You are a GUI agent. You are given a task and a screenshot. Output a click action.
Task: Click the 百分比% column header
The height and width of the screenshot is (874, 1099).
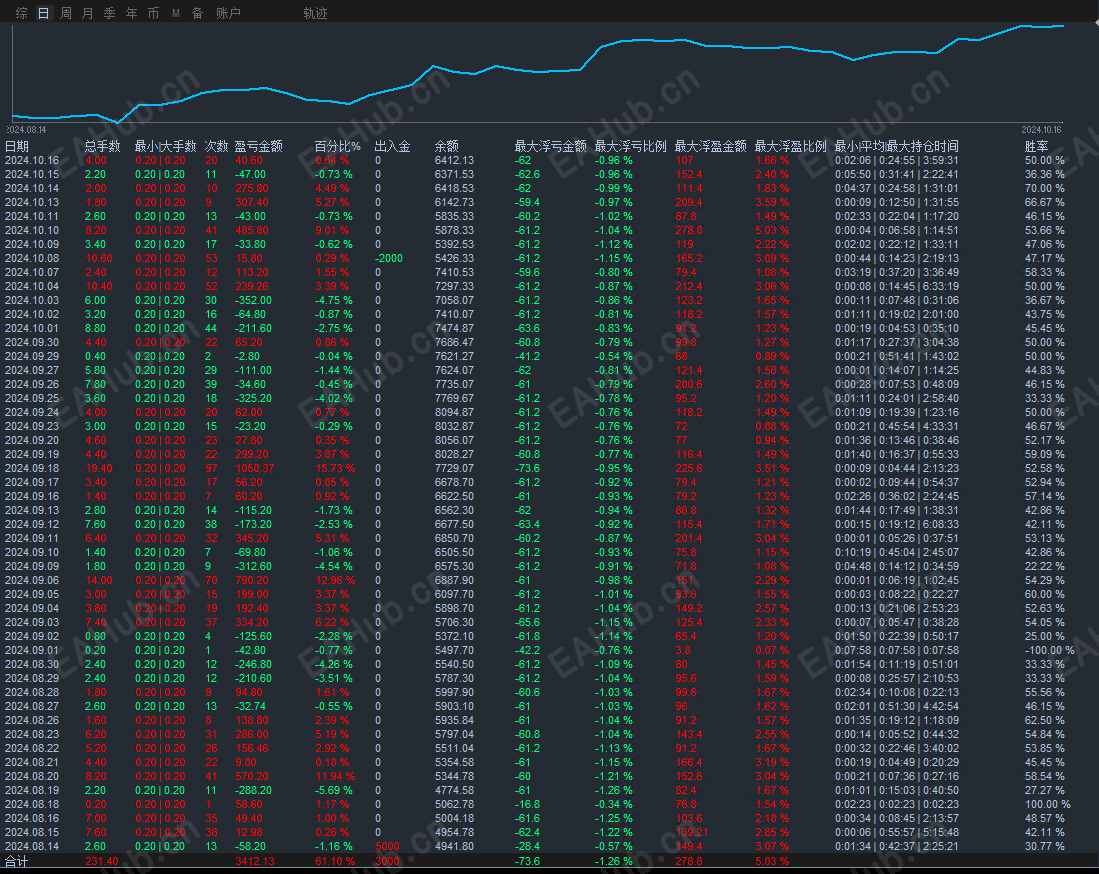click(337, 146)
